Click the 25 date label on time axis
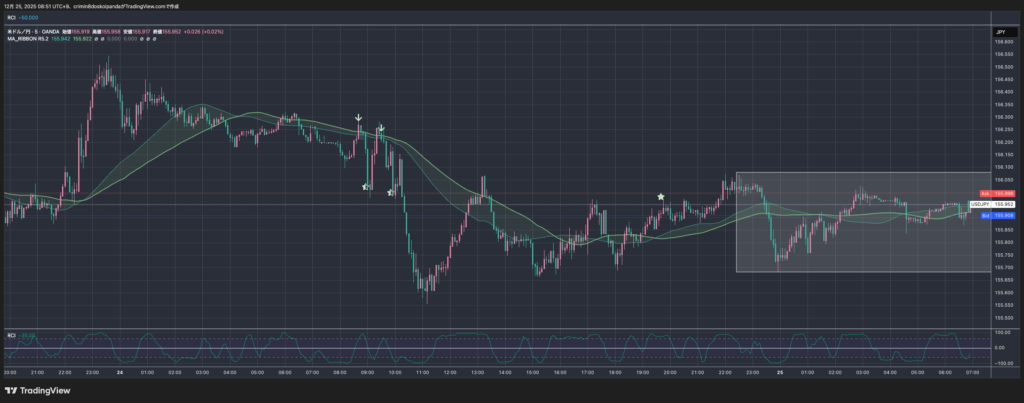 (781, 371)
